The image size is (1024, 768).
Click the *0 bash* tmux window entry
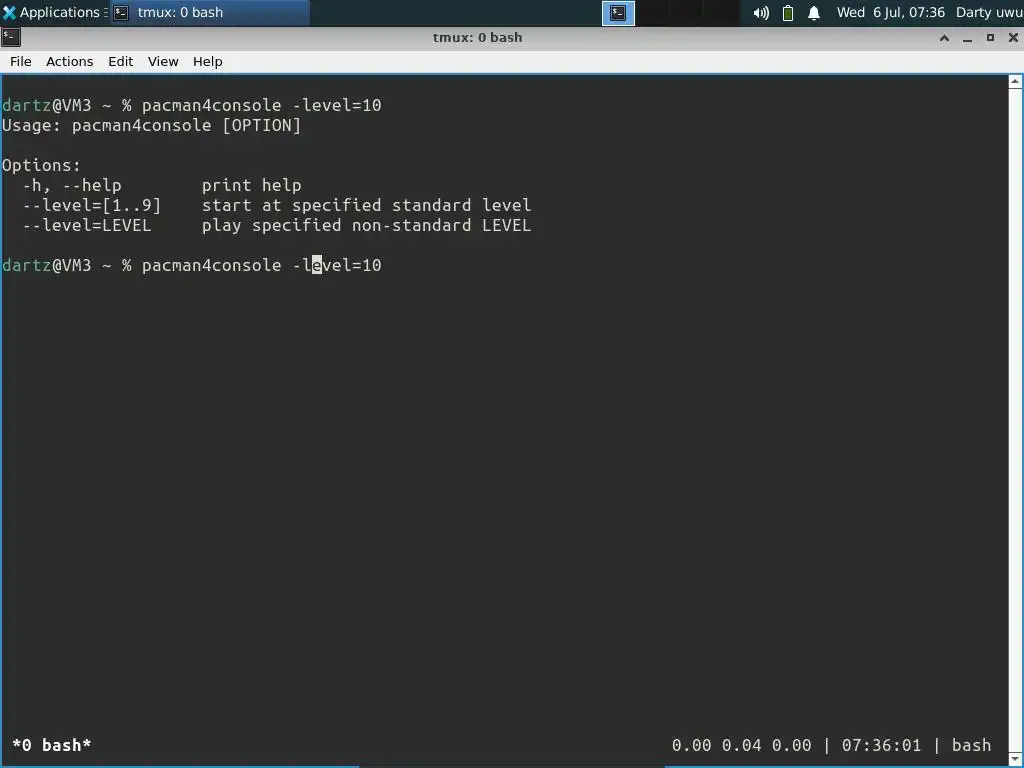(52, 745)
